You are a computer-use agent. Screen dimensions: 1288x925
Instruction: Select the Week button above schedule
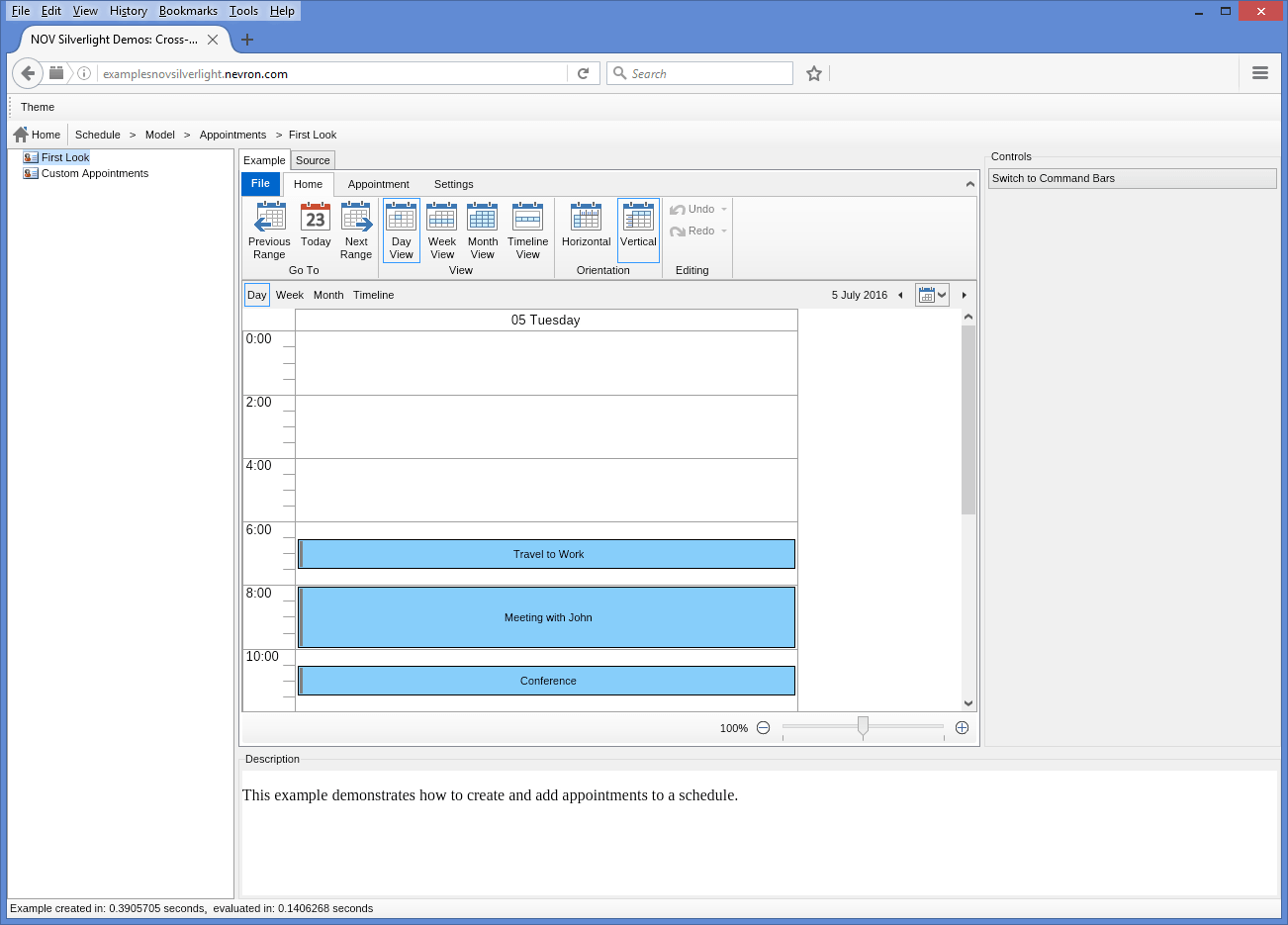click(x=290, y=295)
